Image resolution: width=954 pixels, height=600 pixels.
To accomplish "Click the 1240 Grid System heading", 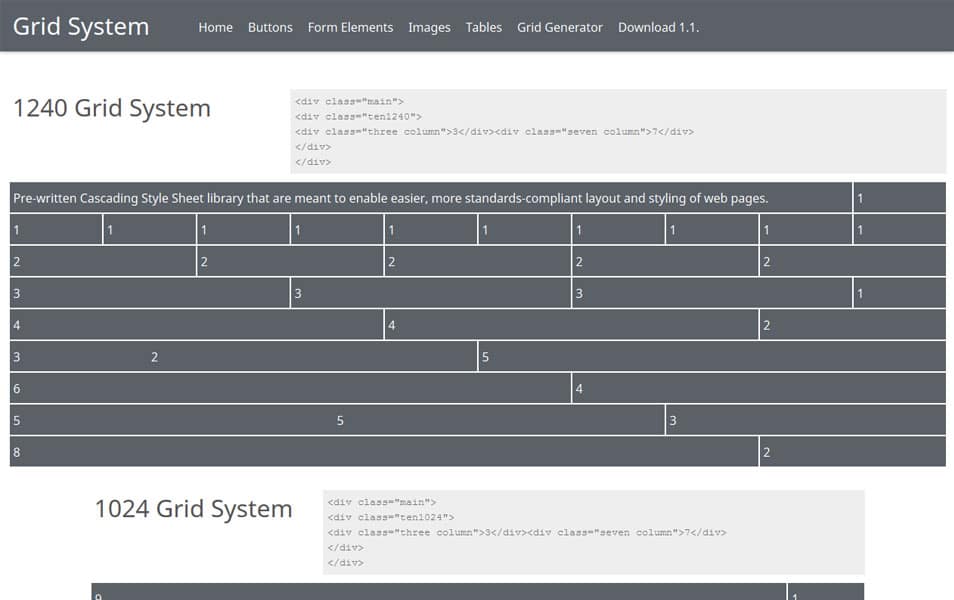I will 112,108.
